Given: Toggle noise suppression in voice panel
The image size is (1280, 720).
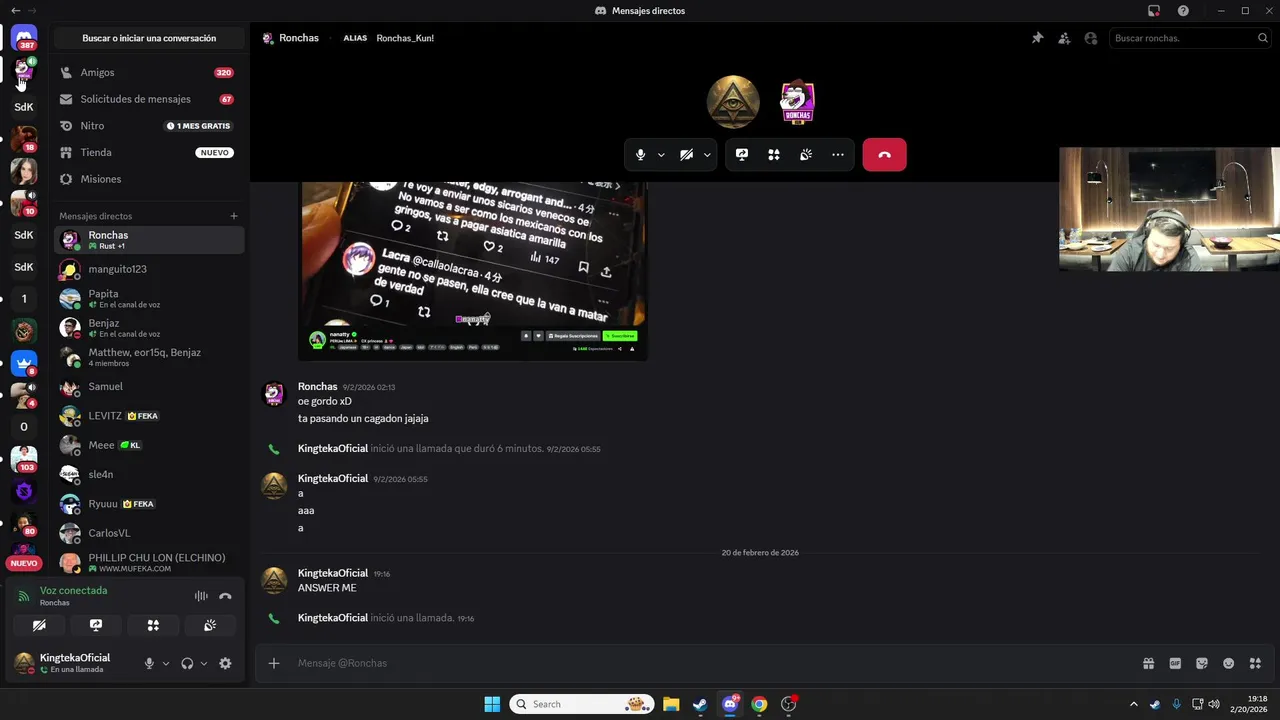Looking at the screenshot, I should point(201,596).
